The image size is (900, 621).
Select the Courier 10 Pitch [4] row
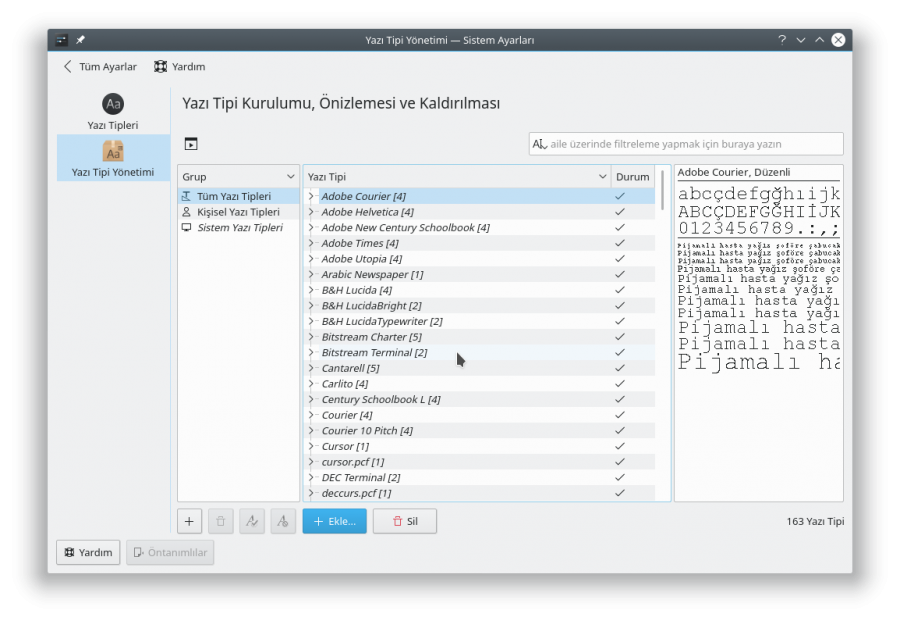click(479, 430)
